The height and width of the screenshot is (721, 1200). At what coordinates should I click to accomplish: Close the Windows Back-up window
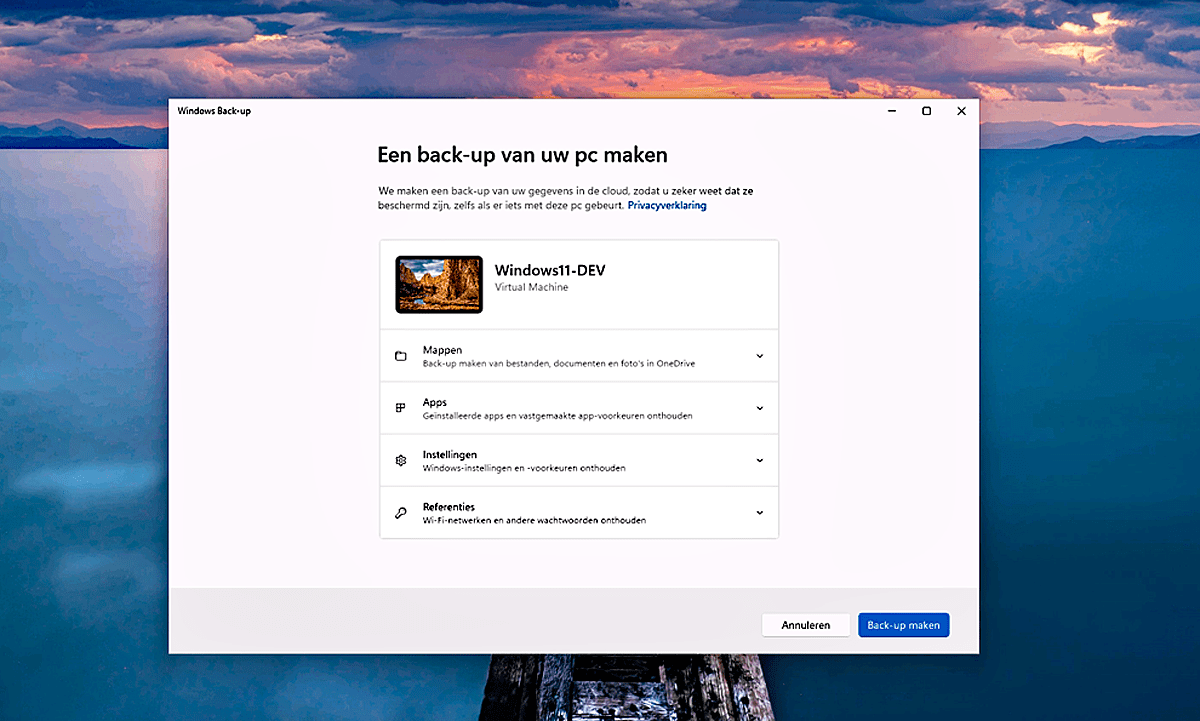tap(961, 111)
